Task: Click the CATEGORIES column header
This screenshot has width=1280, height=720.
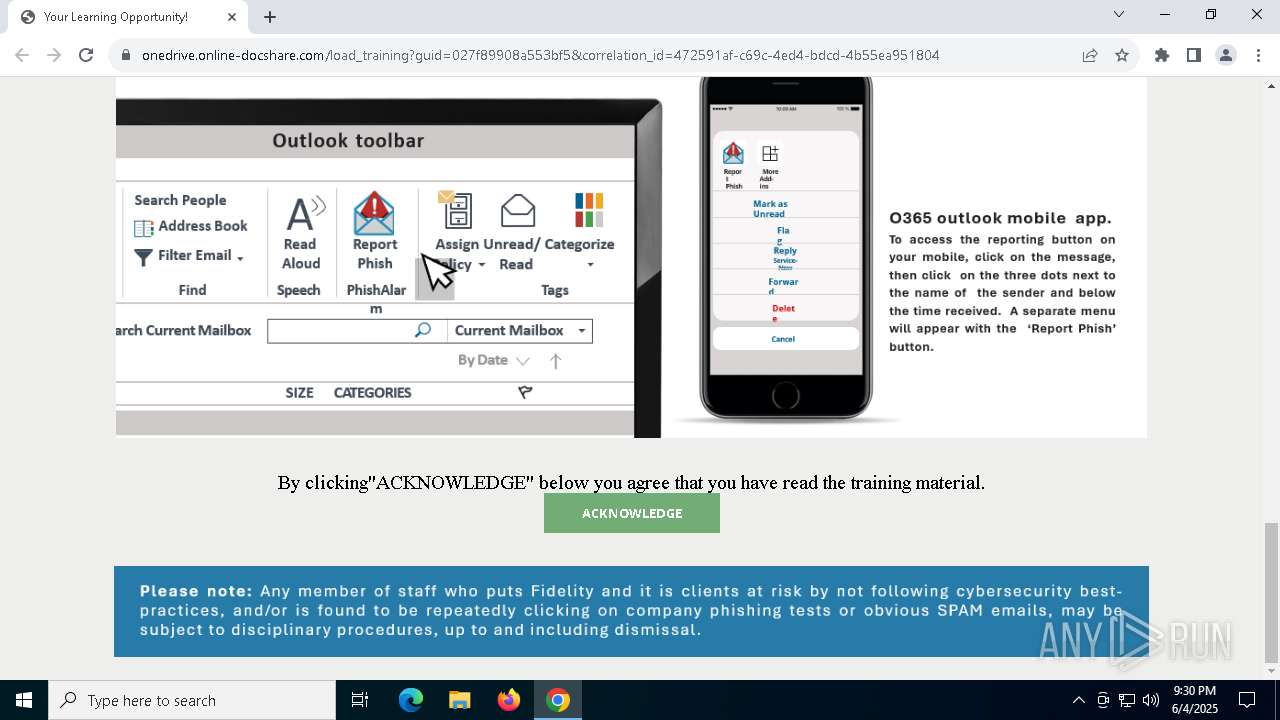Action: (372, 393)
